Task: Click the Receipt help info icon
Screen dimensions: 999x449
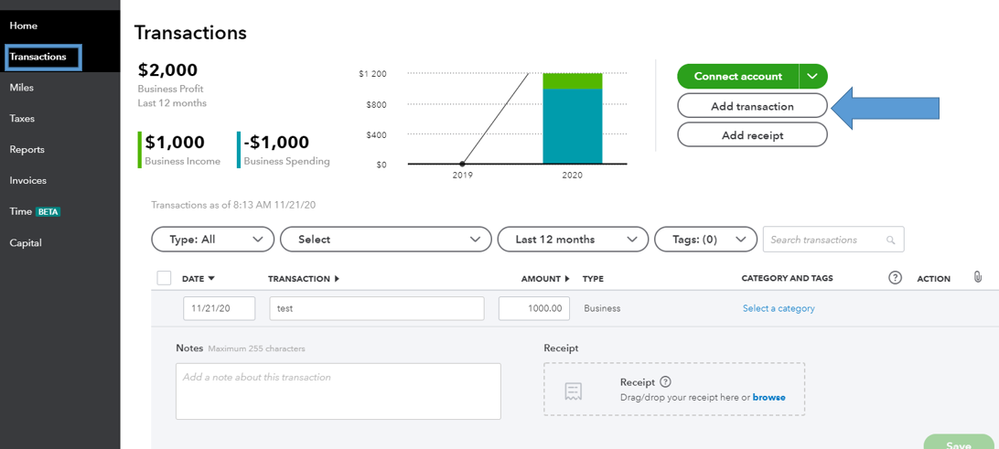Action: [666, 381]
